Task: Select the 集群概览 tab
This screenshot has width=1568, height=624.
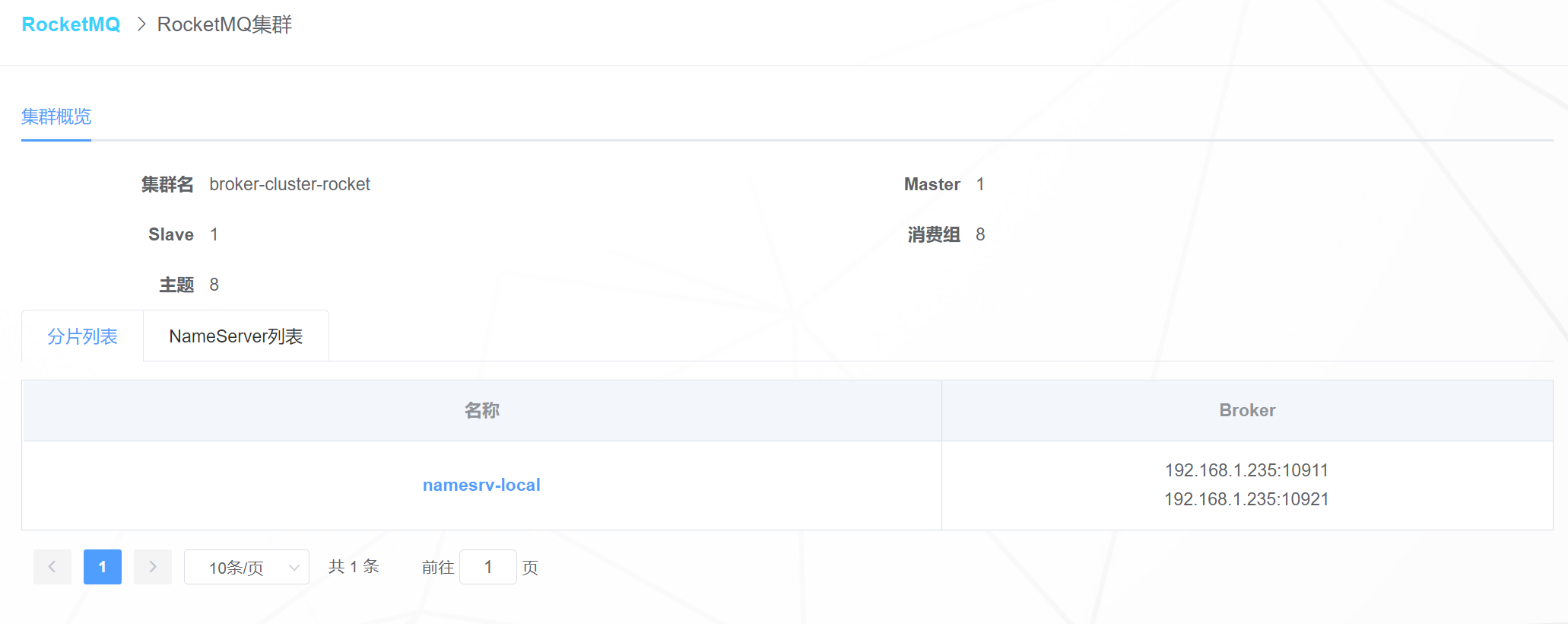Action: (x=56, y=116)
